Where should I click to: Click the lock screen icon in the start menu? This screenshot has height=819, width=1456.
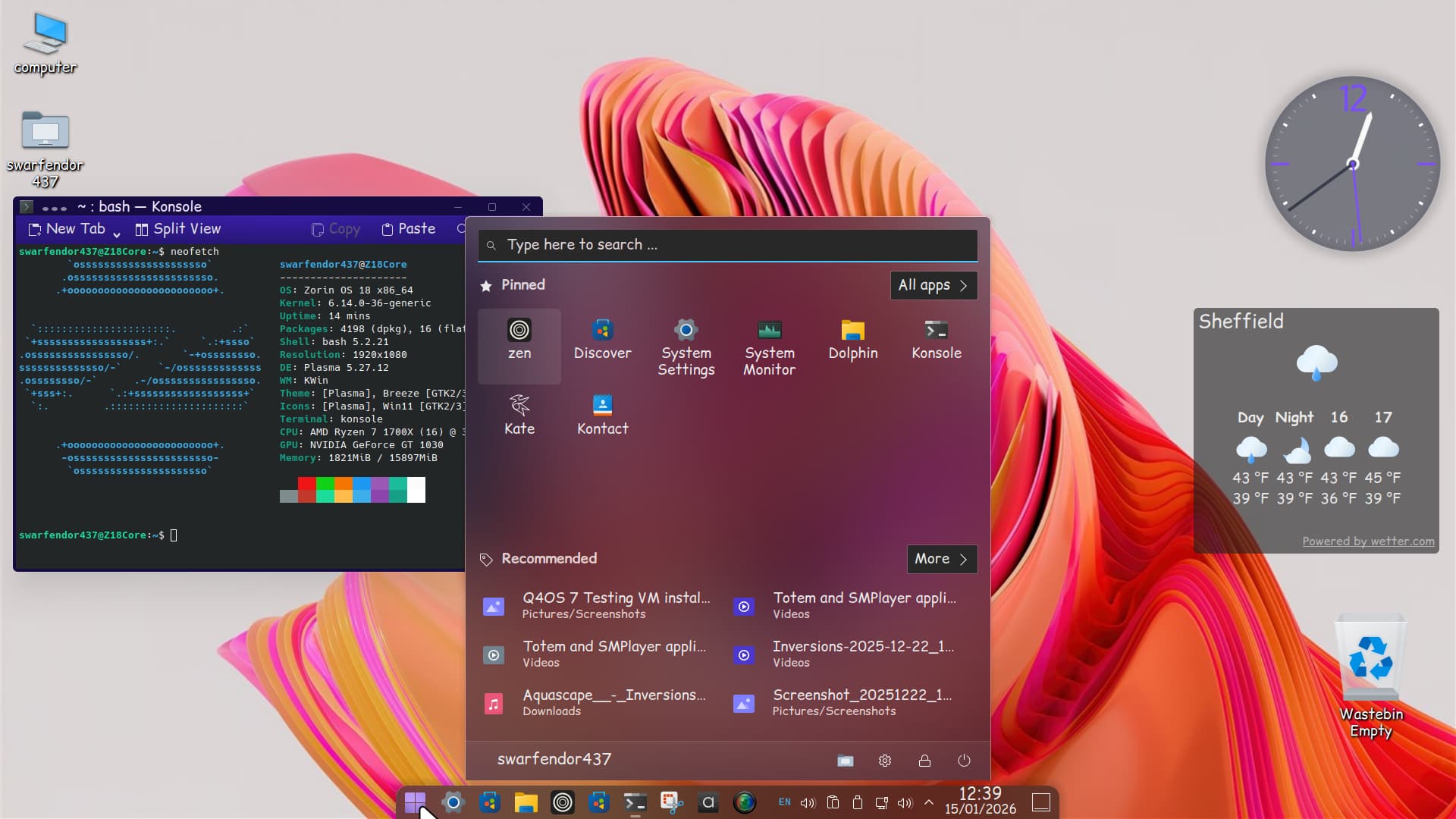tap(924, 761)
